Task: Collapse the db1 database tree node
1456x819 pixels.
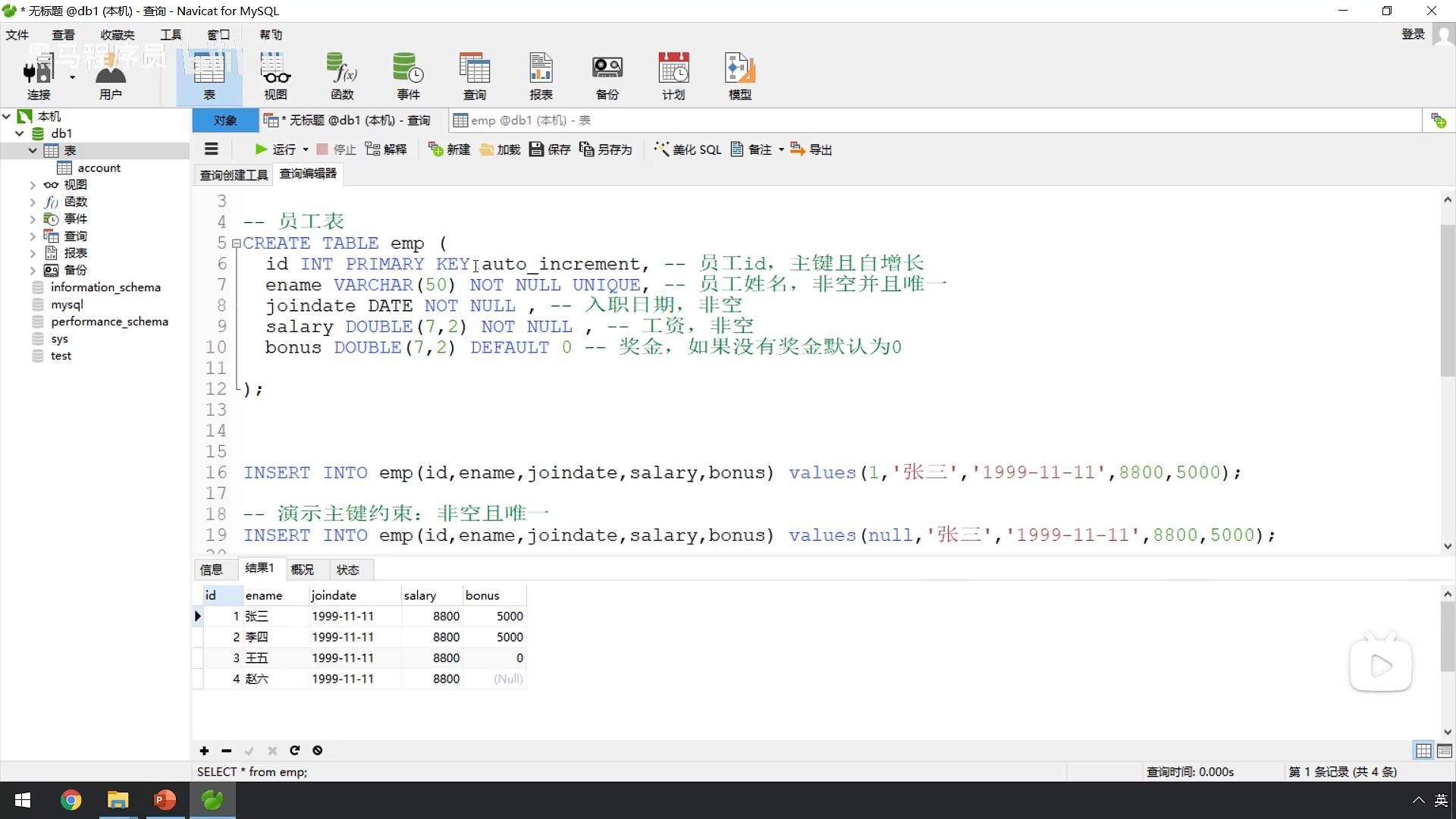Action: [x=20, y=133]
